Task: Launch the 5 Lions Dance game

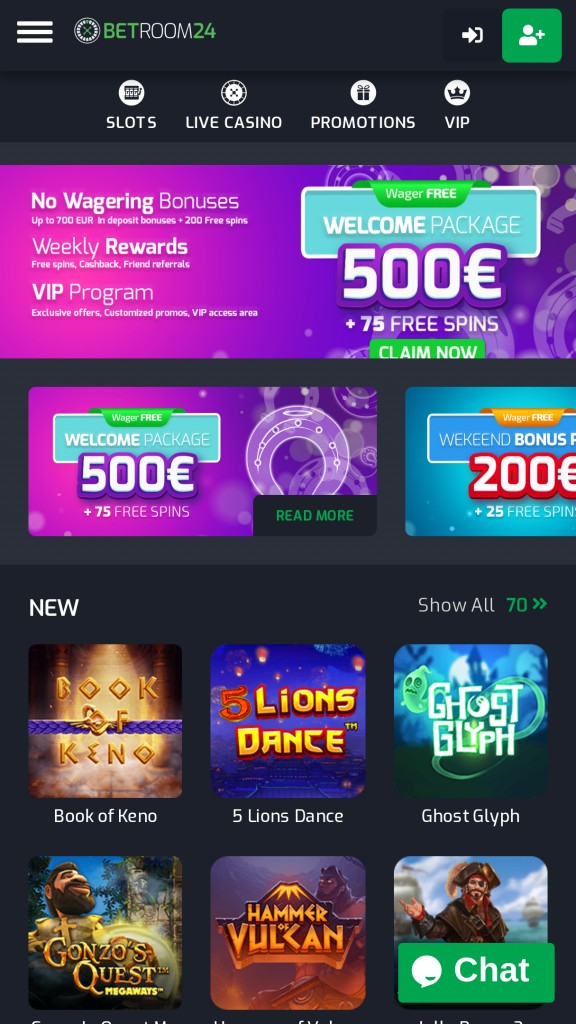Action: point(288,721)
